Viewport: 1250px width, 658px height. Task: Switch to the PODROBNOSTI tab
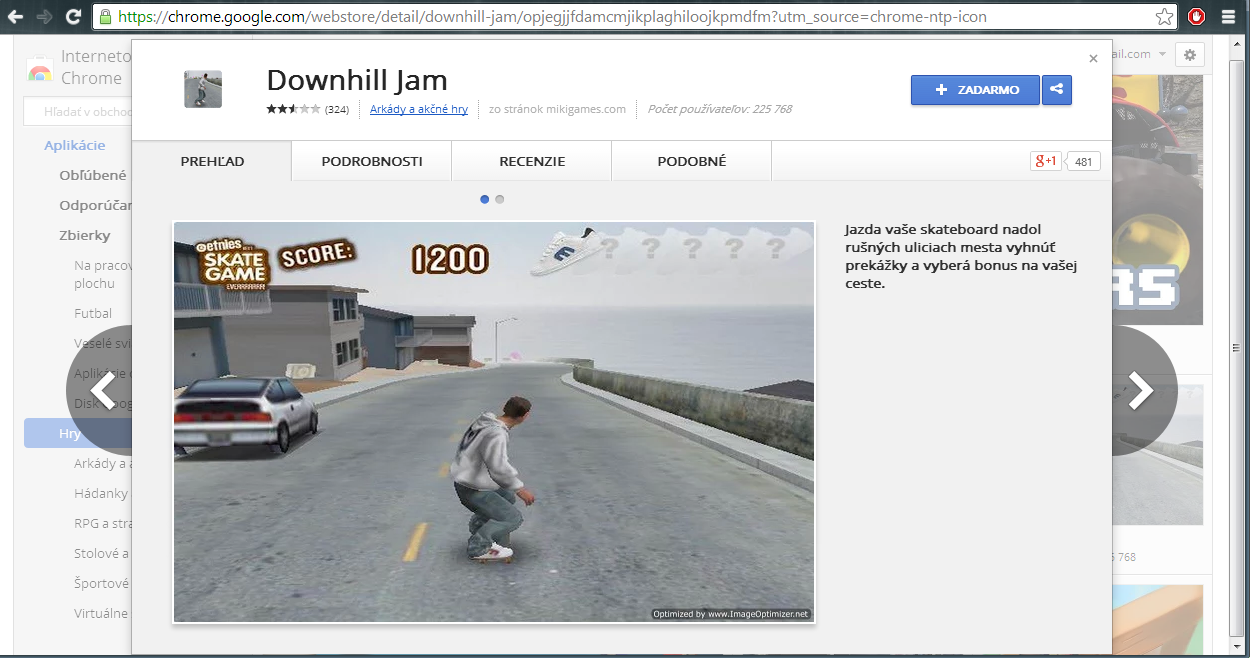pos(372,161)
